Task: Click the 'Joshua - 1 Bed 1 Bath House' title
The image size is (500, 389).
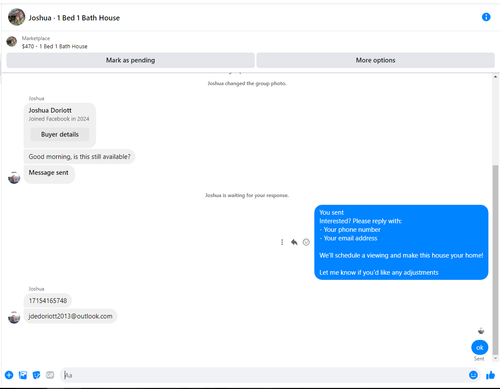Action: 74,18
